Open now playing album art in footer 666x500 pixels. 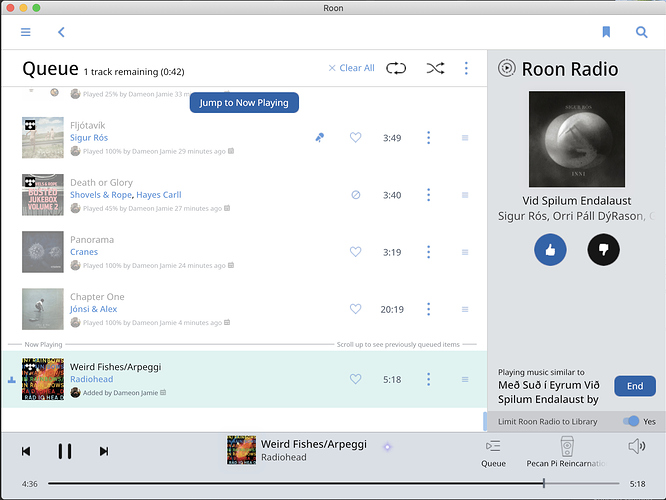[x=242, y=450]
